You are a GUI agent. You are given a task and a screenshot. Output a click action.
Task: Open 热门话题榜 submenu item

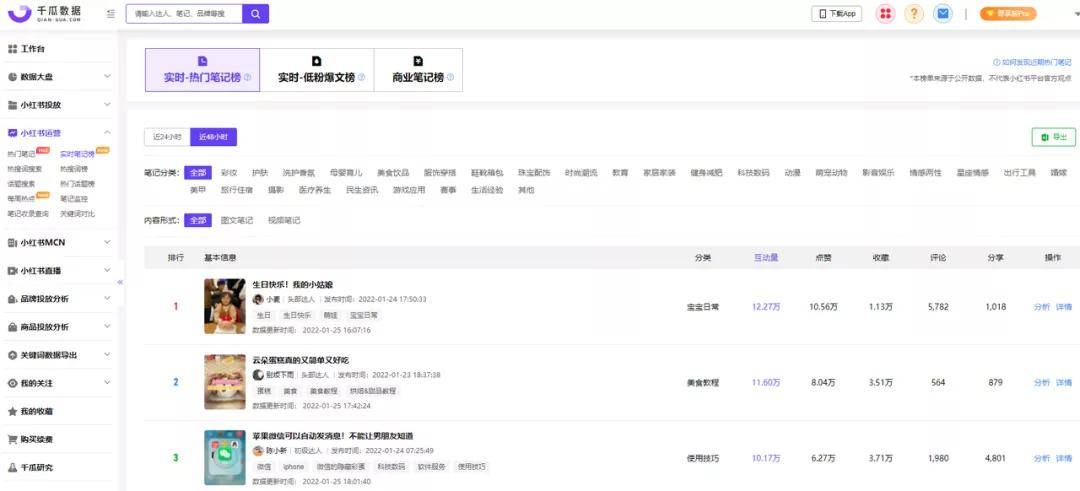77,184
